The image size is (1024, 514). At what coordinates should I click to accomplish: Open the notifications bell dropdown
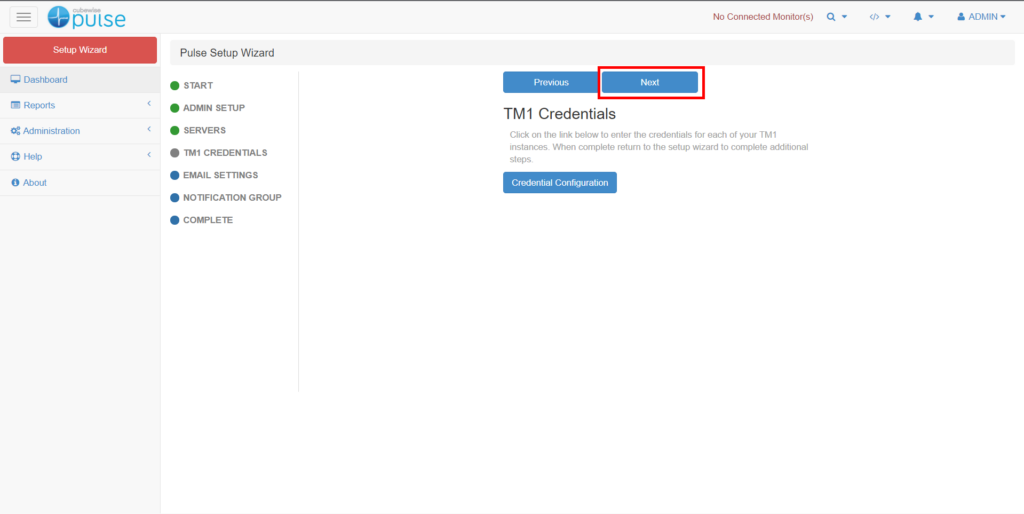tap(923, 17)
